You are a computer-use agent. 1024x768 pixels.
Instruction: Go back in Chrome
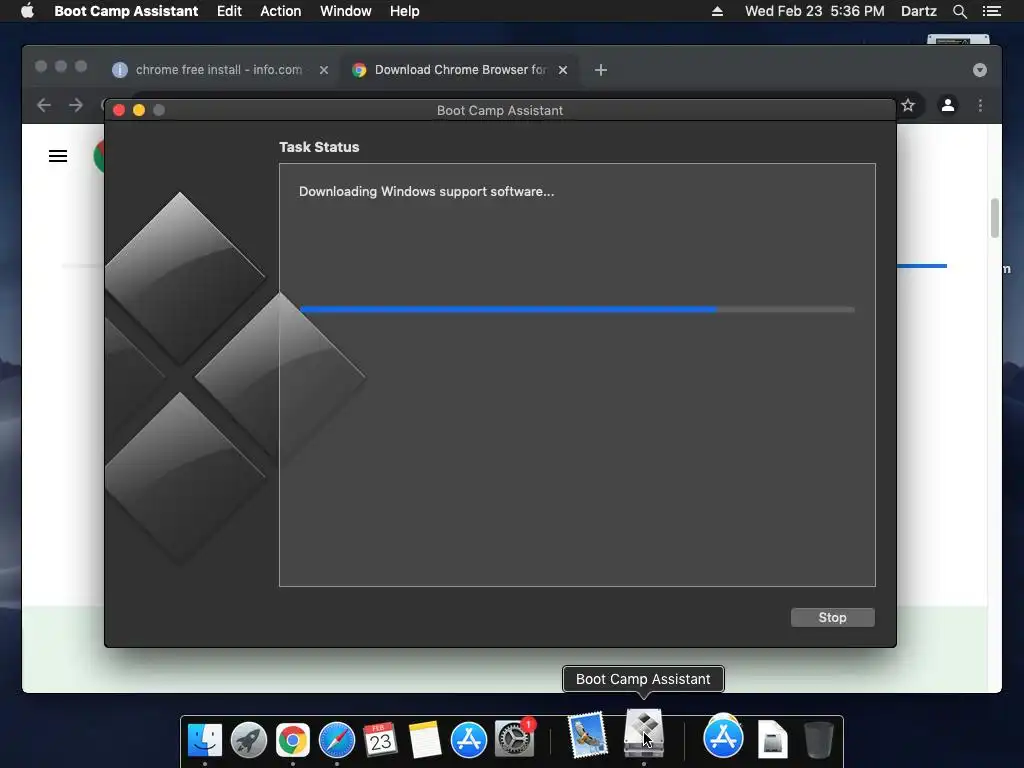click(44, 105)
